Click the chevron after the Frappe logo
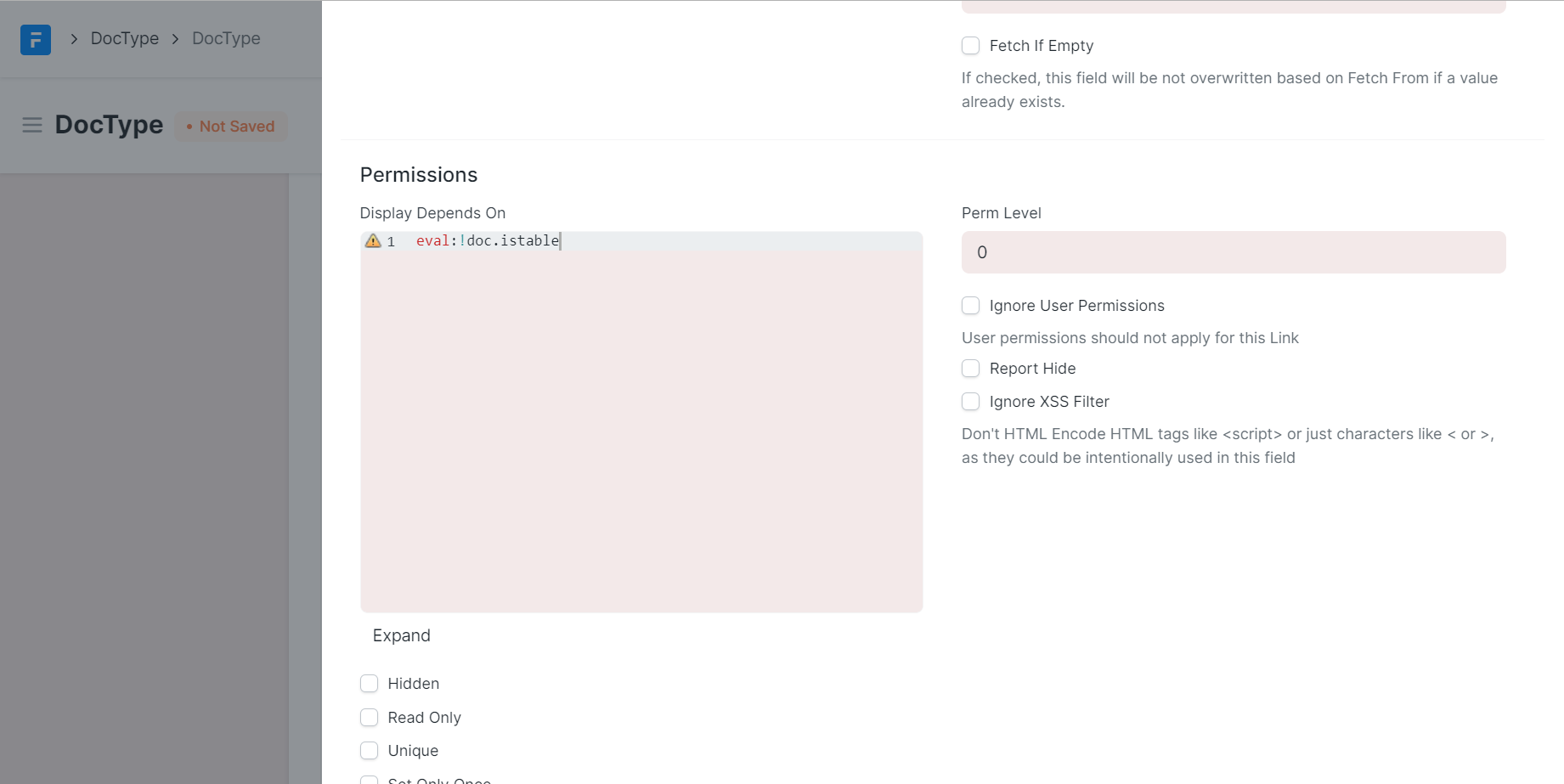Image resolution: width=1564 pixels, height=784 pixels. 74,38
